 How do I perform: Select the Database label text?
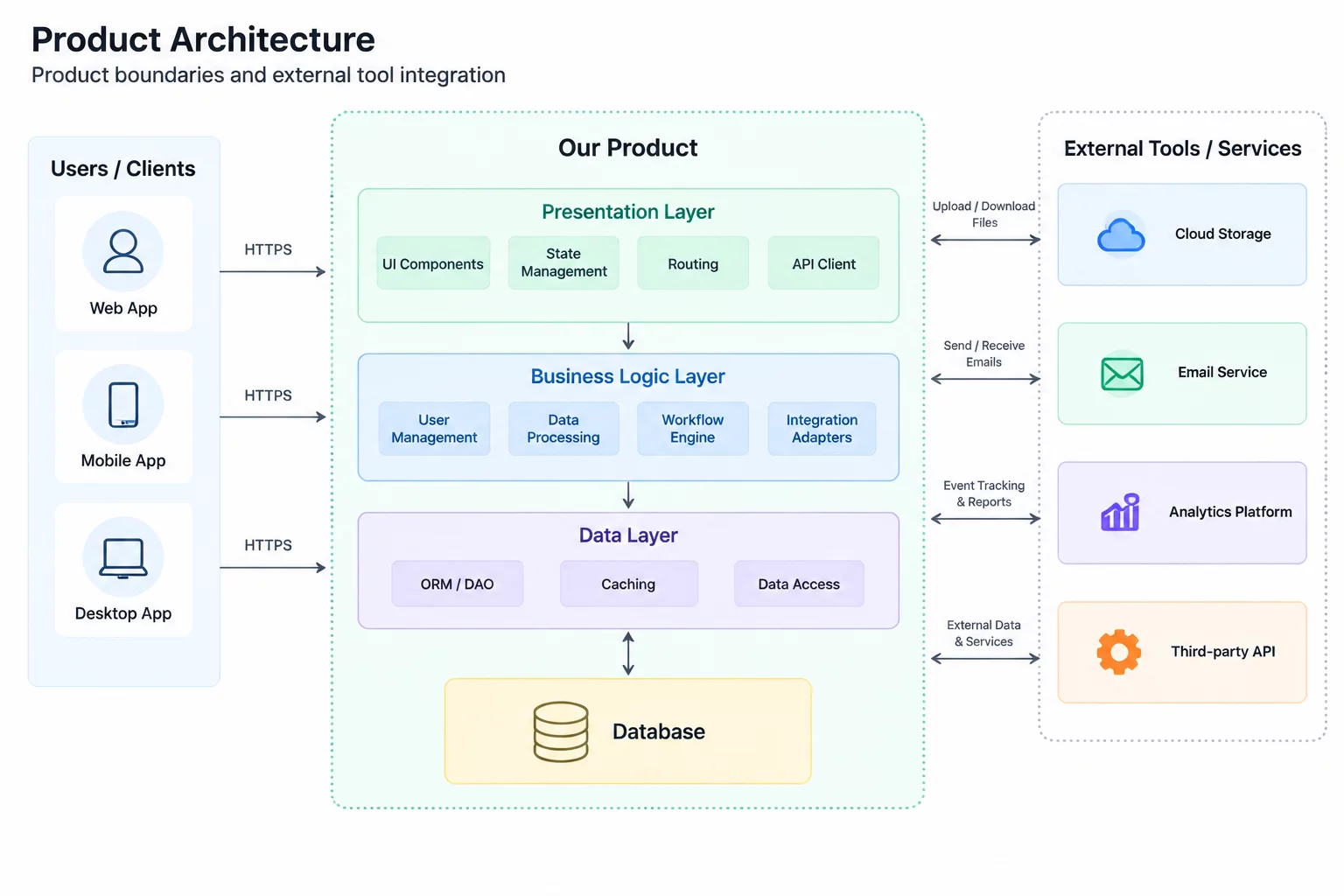point(659,731)
